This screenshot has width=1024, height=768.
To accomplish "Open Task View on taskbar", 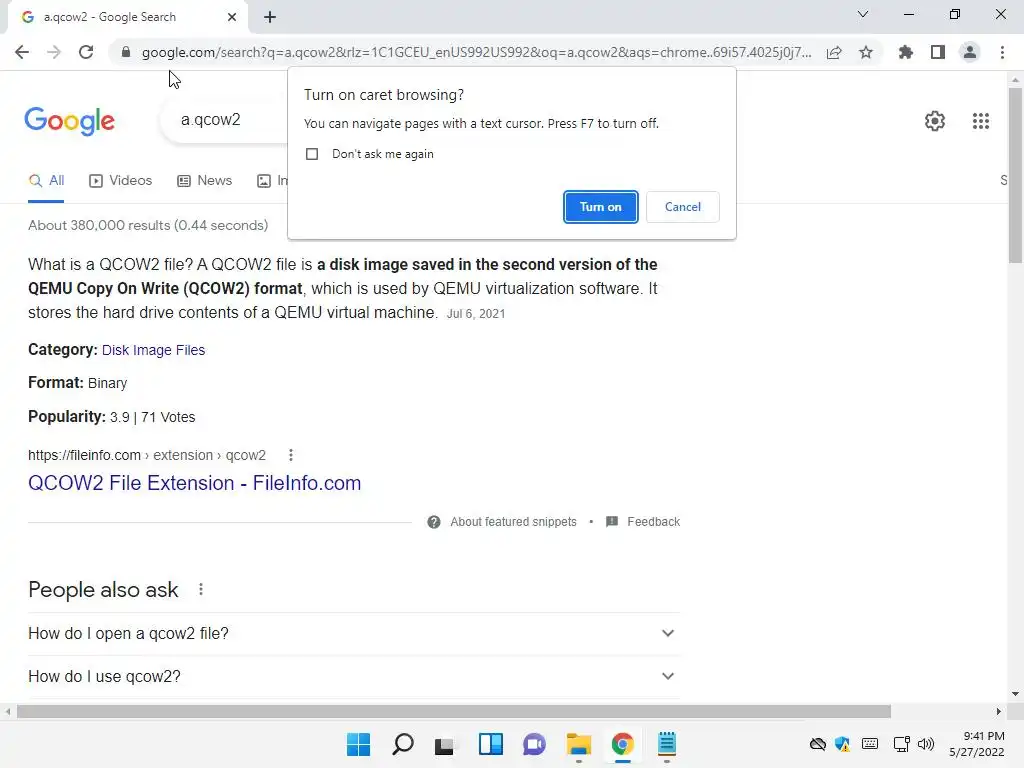I will 445,744.
